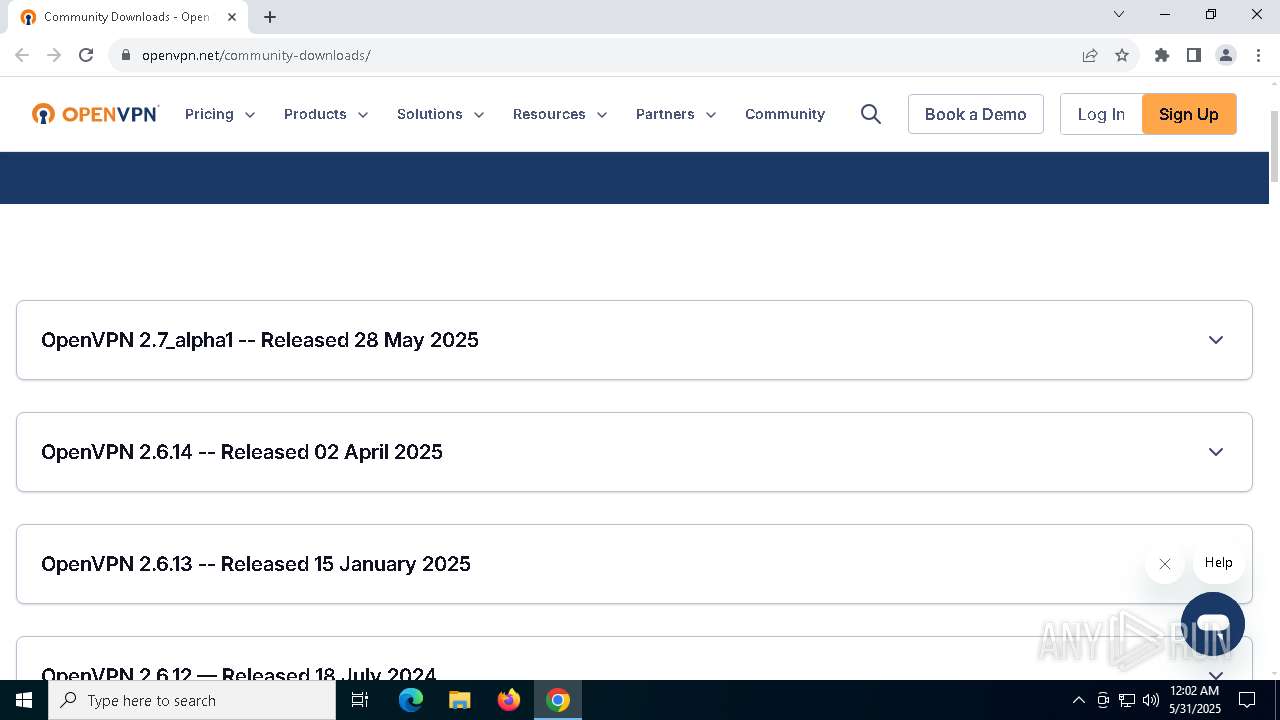This screenshot has width=1280, height=720.
Task: Click the Help chat label
Action: pyautogui.click(x=1219, y=563)
